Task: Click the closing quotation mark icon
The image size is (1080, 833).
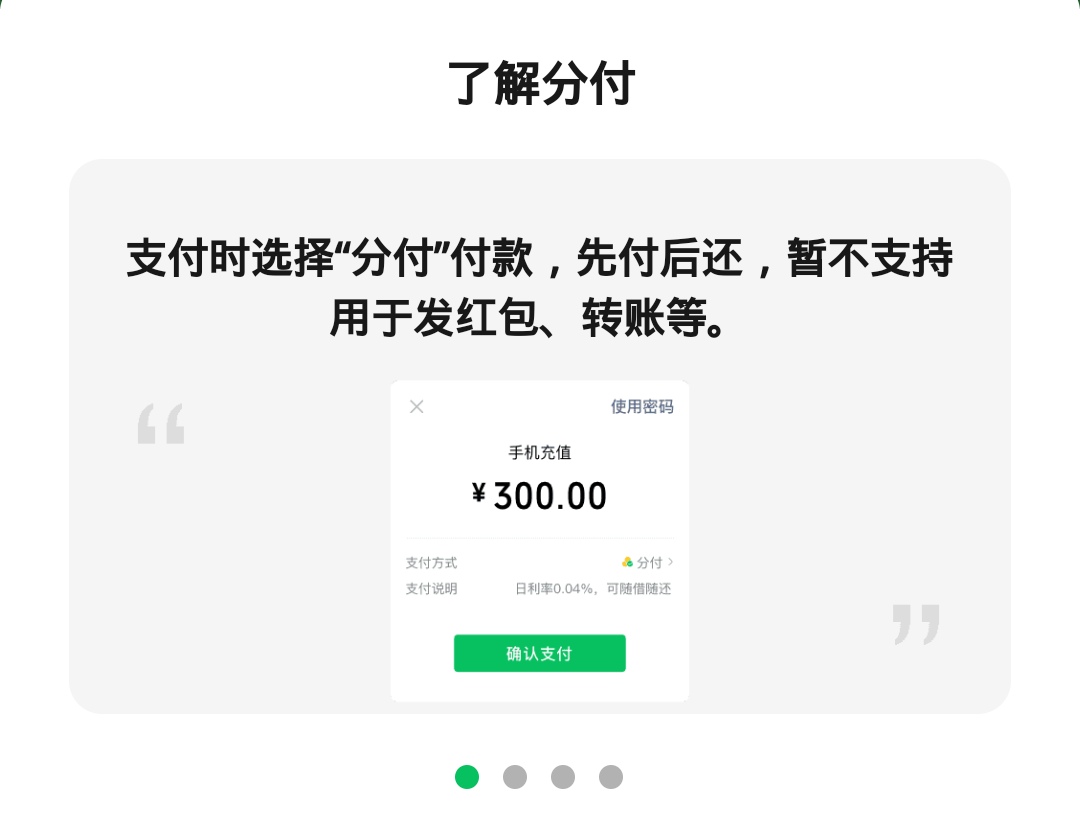Action: click(x=916, y=624)
